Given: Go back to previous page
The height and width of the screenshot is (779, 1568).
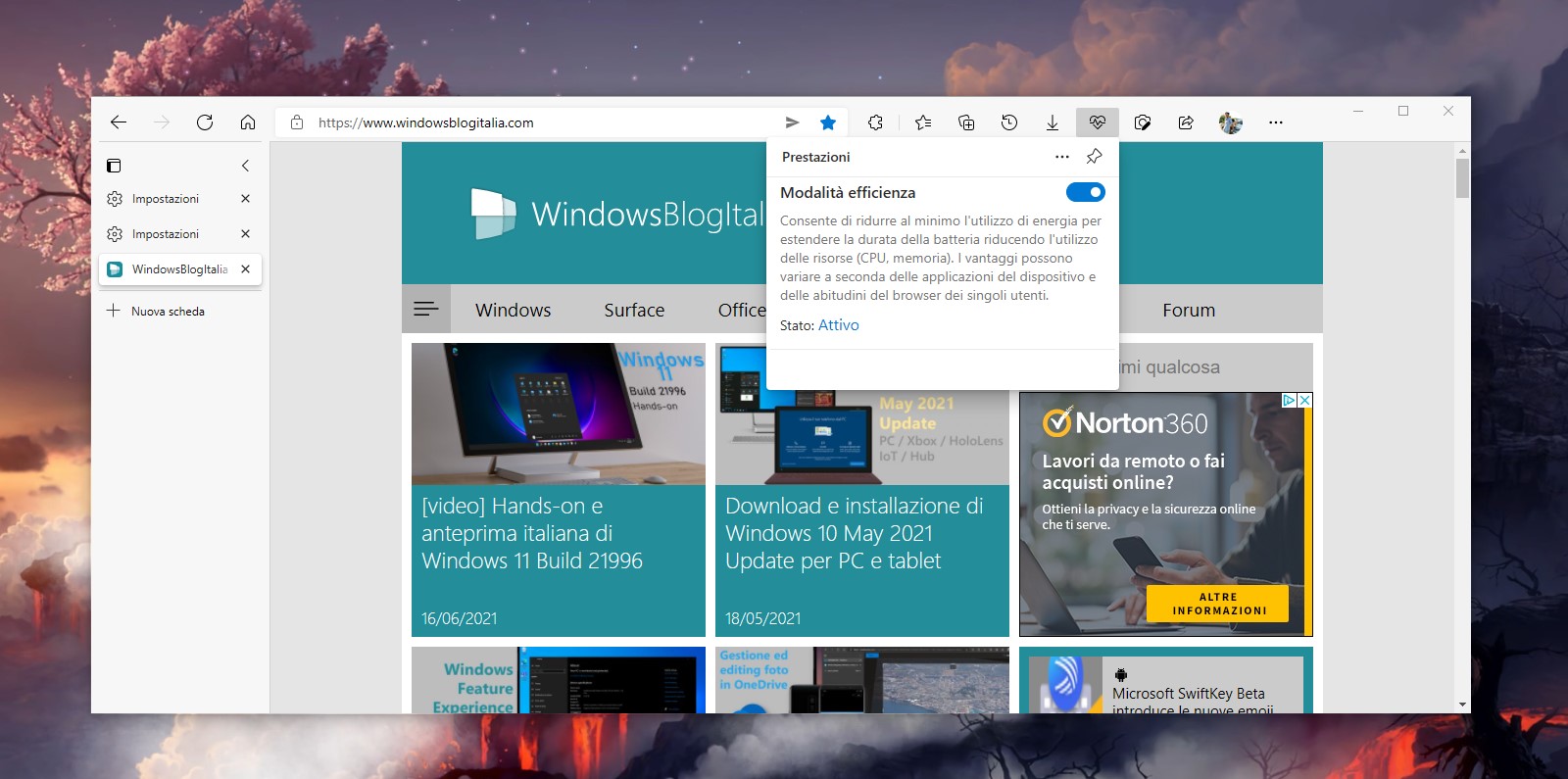Looking at the screenshot, I should [119, 122].
